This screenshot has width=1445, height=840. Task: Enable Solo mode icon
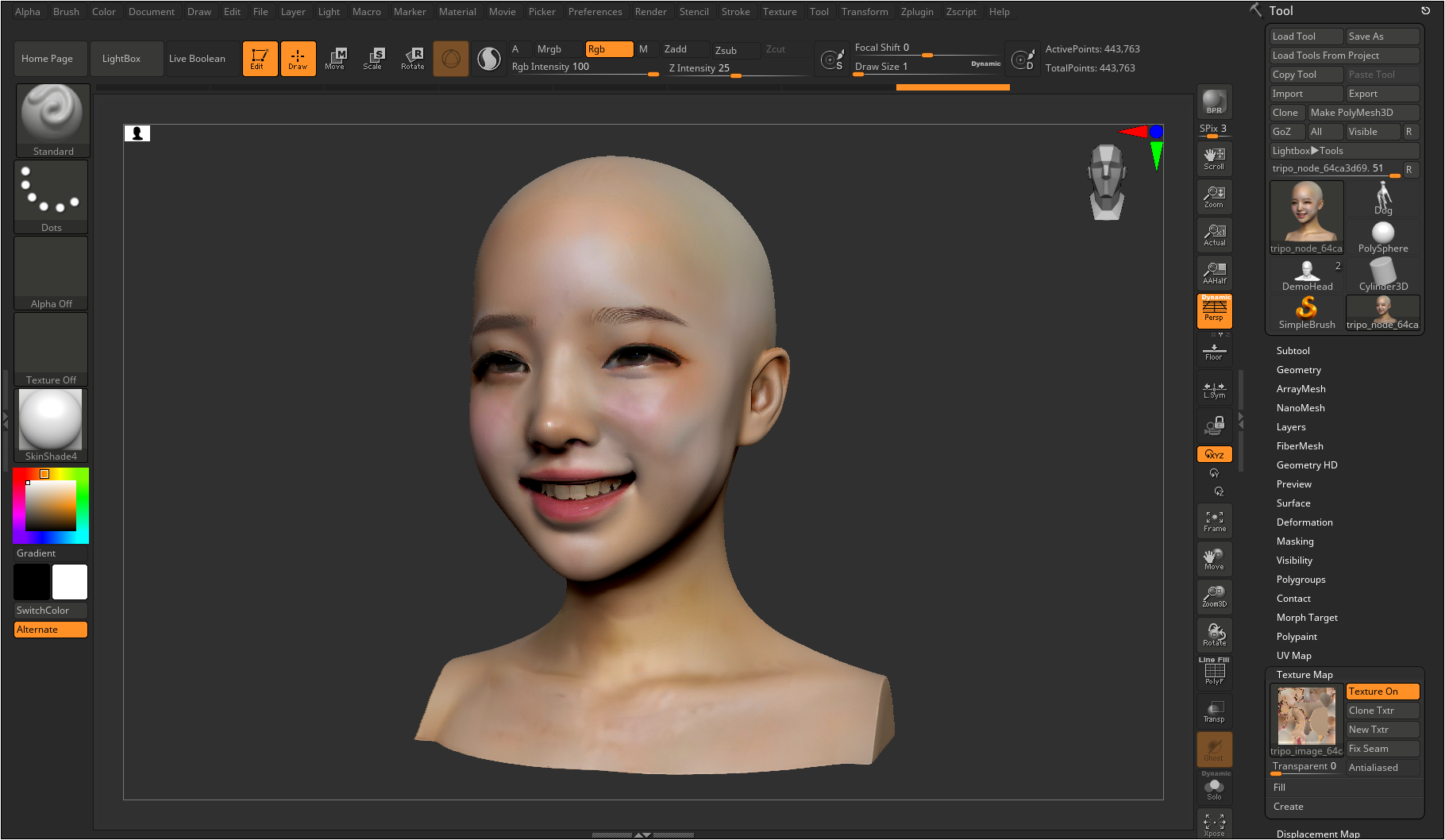(x=1214, y=788)
